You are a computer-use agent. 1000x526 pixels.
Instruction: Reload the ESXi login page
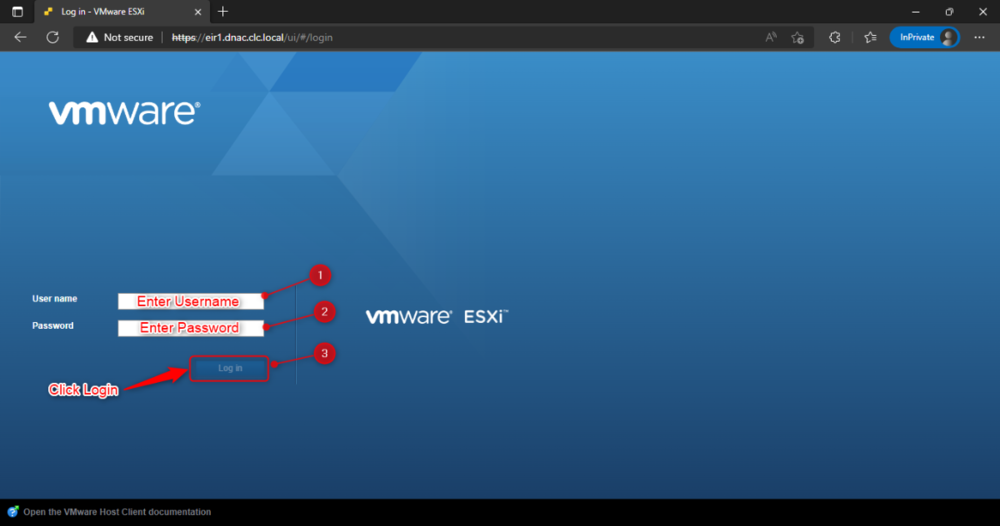coord(53,38)
